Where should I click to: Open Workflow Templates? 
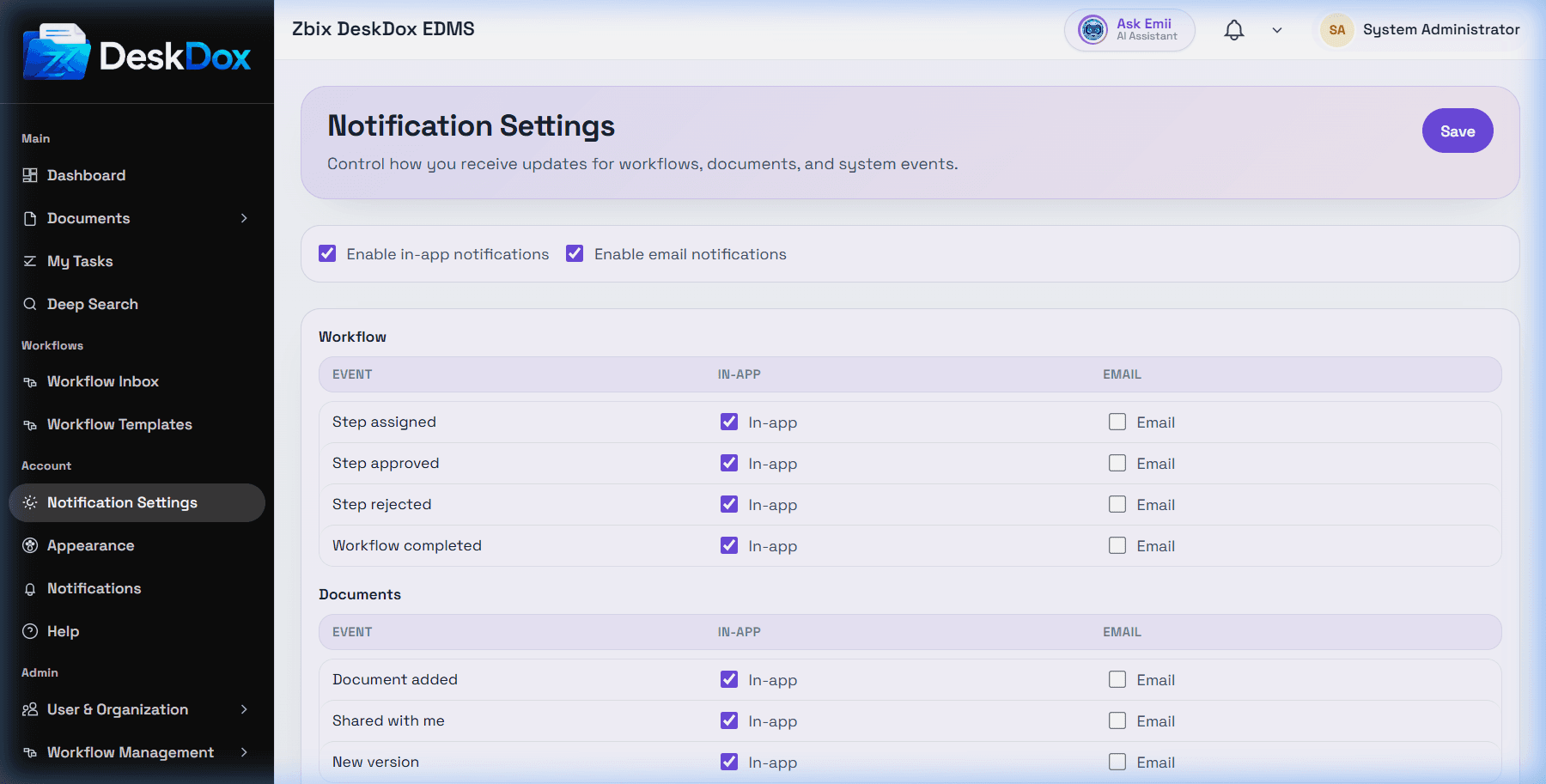[x=137, y=424]
